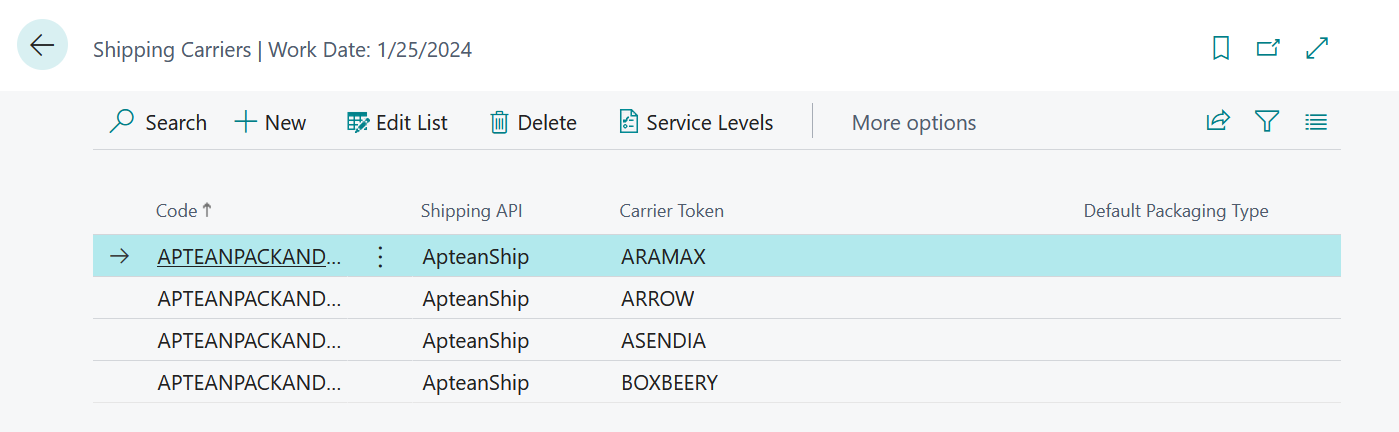Toggle the filter pane icon

1267,122
